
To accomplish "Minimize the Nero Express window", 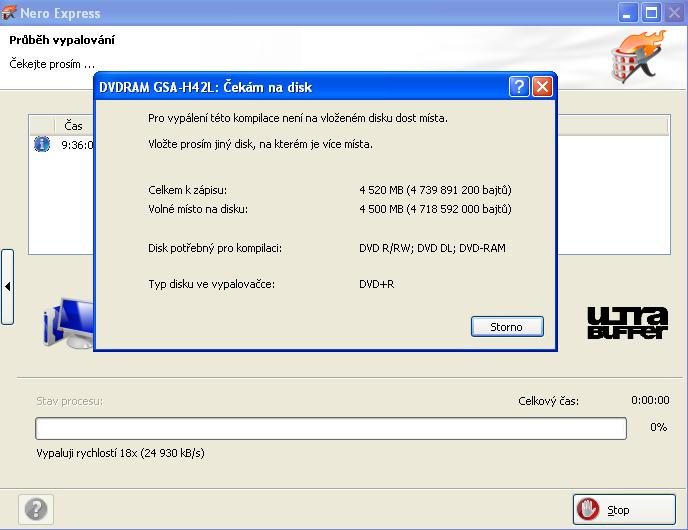I will pos(627,13).
